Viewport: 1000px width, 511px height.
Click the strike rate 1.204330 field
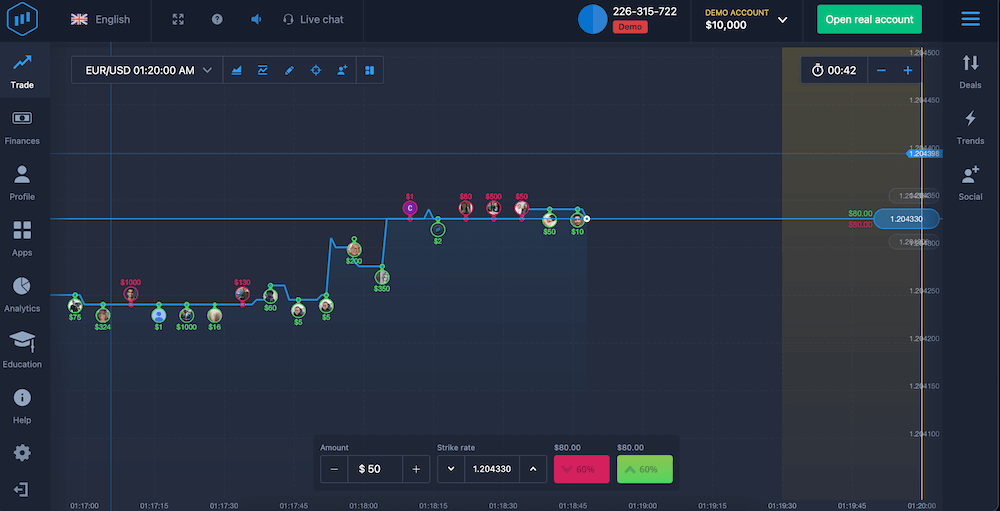tap(491, 469)
